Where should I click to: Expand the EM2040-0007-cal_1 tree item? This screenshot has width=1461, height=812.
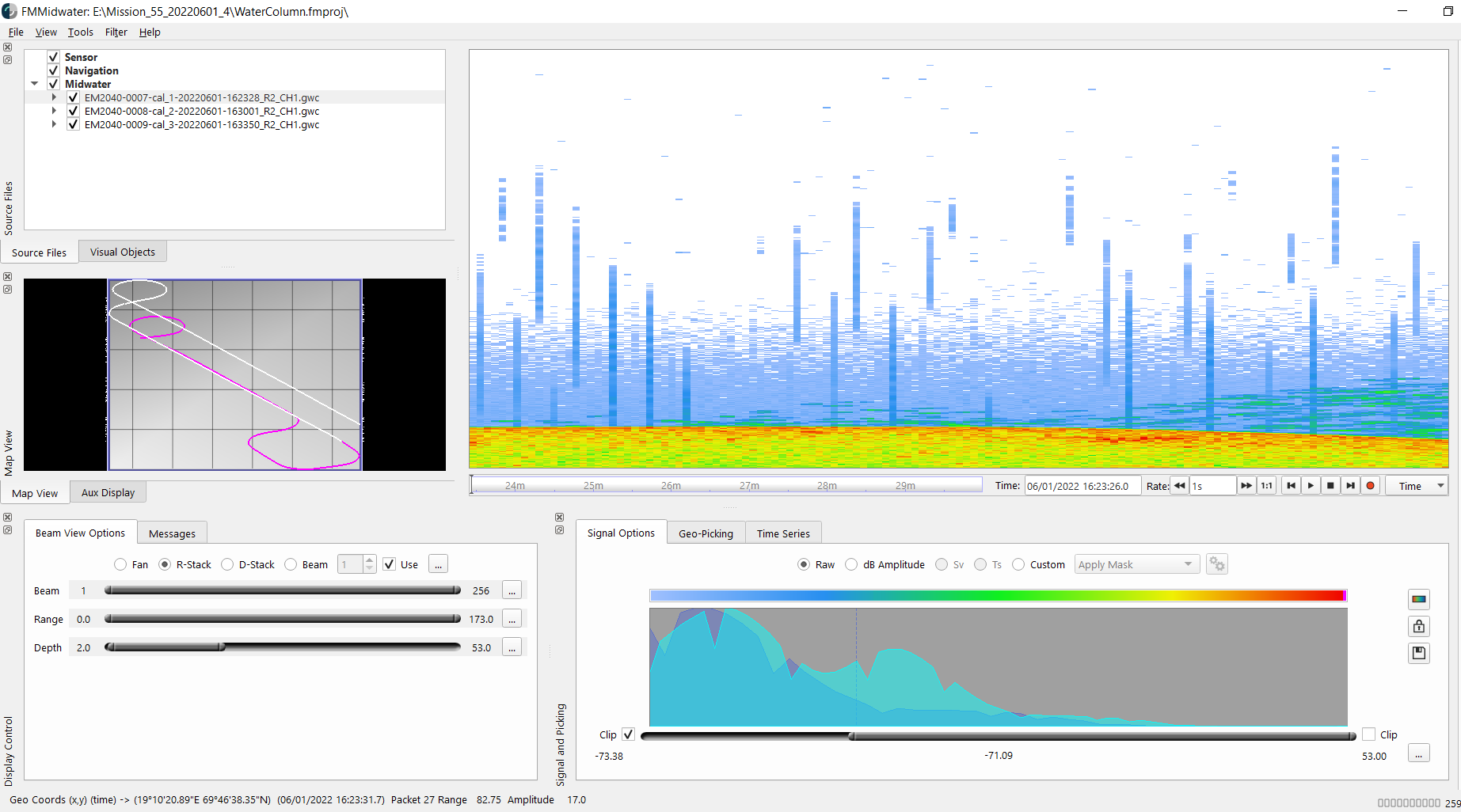coord(54,97)
